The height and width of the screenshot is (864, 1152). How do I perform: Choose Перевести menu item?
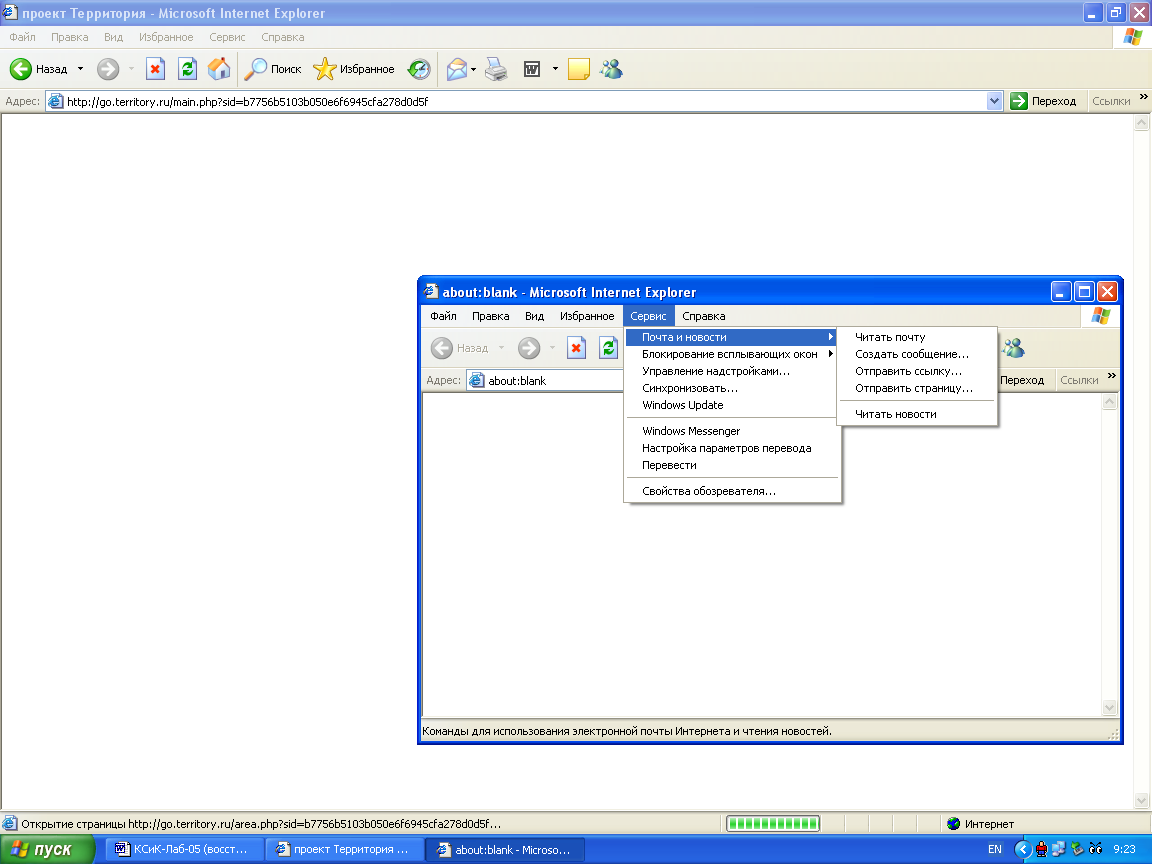tap(732, 465)
